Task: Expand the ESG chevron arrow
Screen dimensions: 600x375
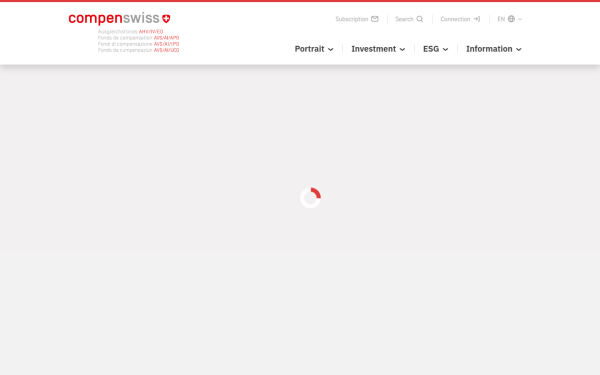Action: pos(445,49)
